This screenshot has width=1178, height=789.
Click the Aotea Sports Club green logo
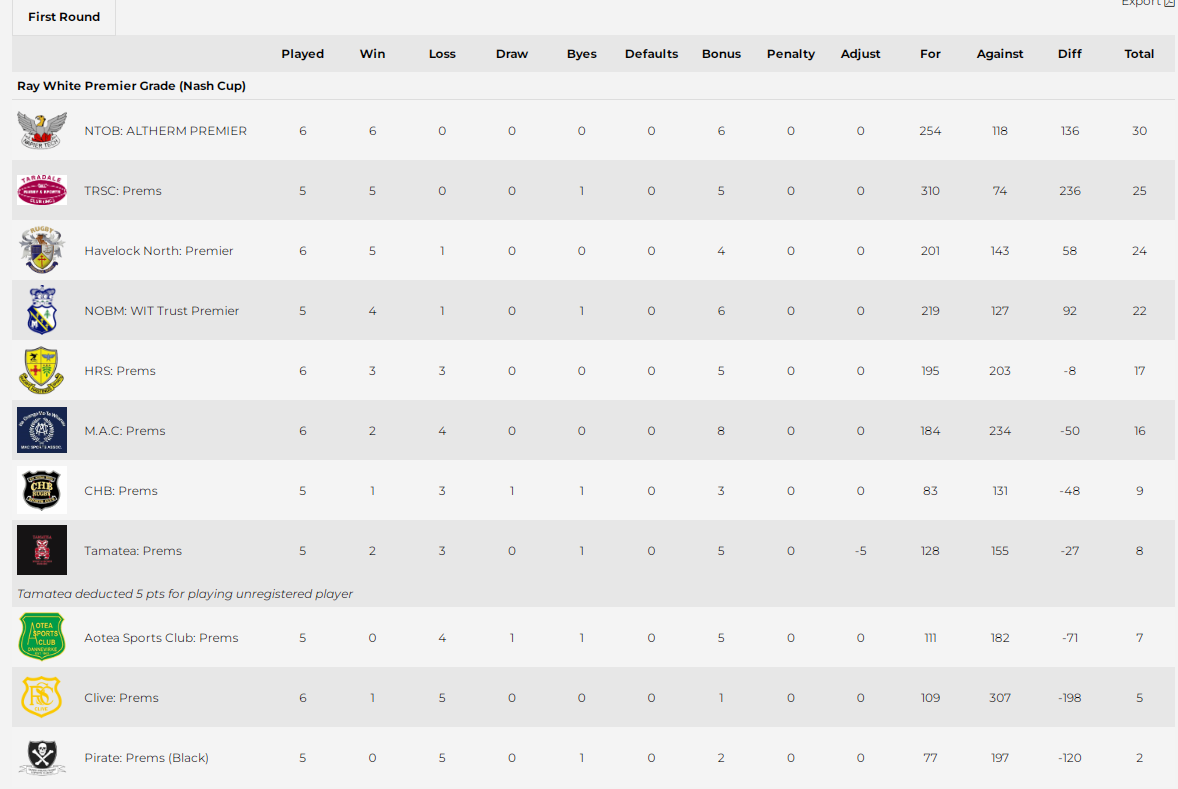tap(42, 637)
